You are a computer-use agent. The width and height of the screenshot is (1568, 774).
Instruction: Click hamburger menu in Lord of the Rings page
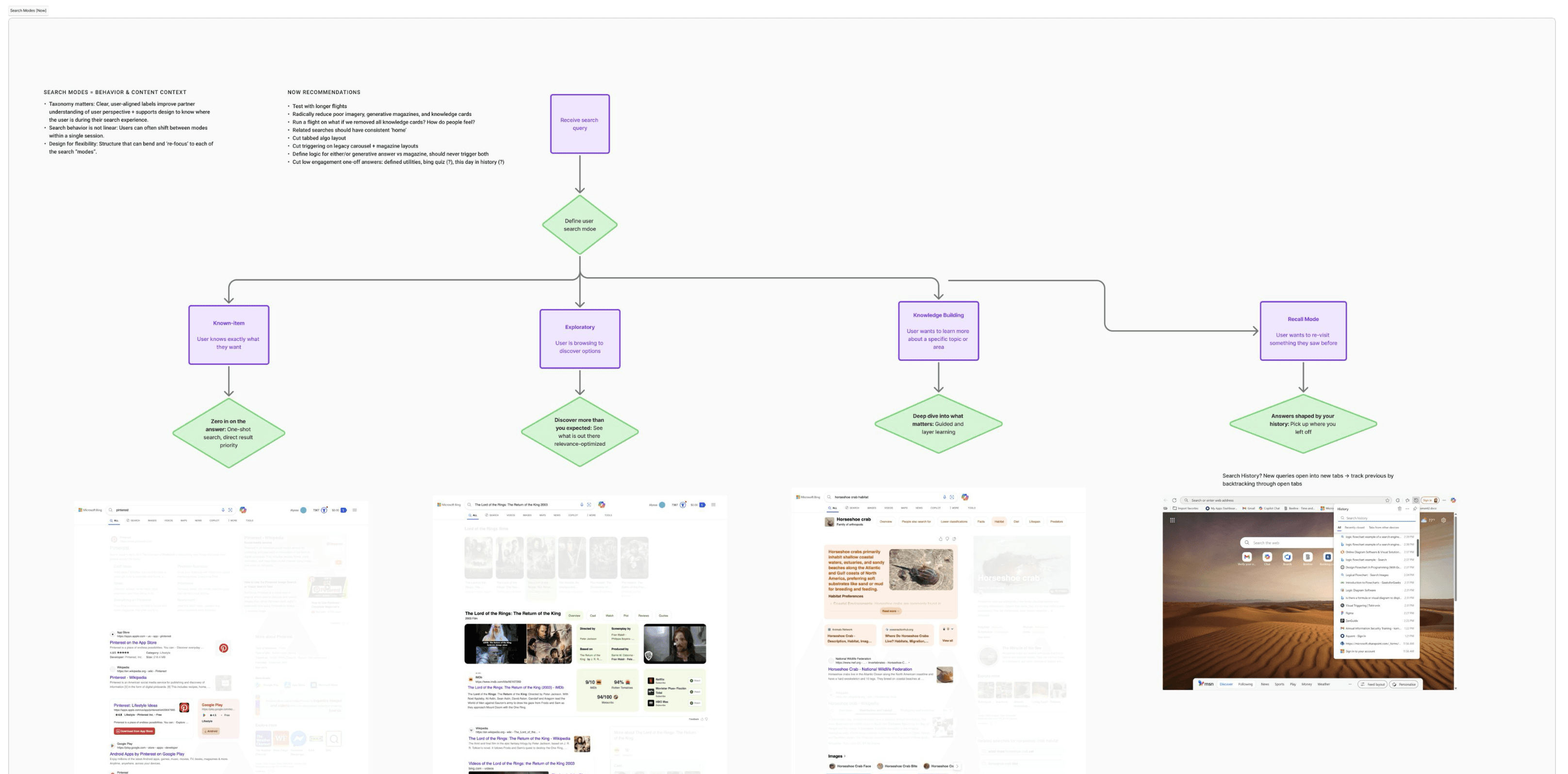(713, 504)
